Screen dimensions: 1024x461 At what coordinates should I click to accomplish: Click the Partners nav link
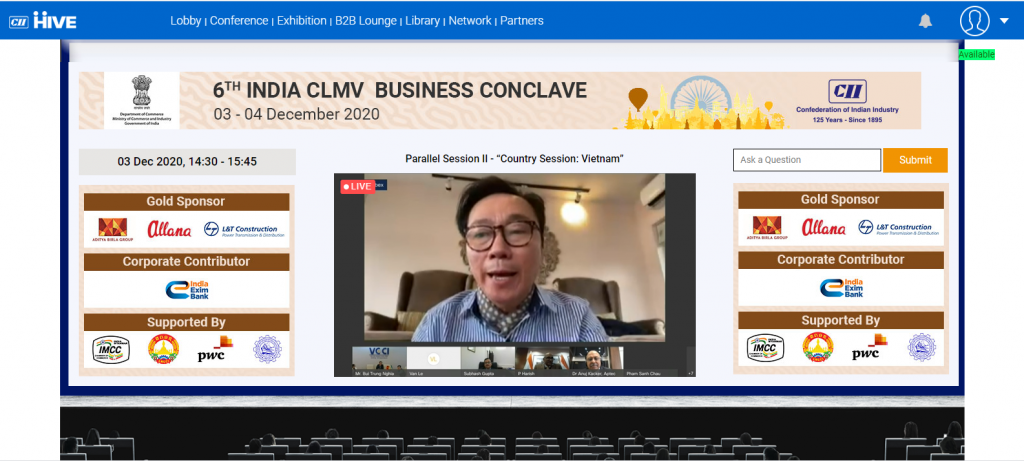[521, 21]
